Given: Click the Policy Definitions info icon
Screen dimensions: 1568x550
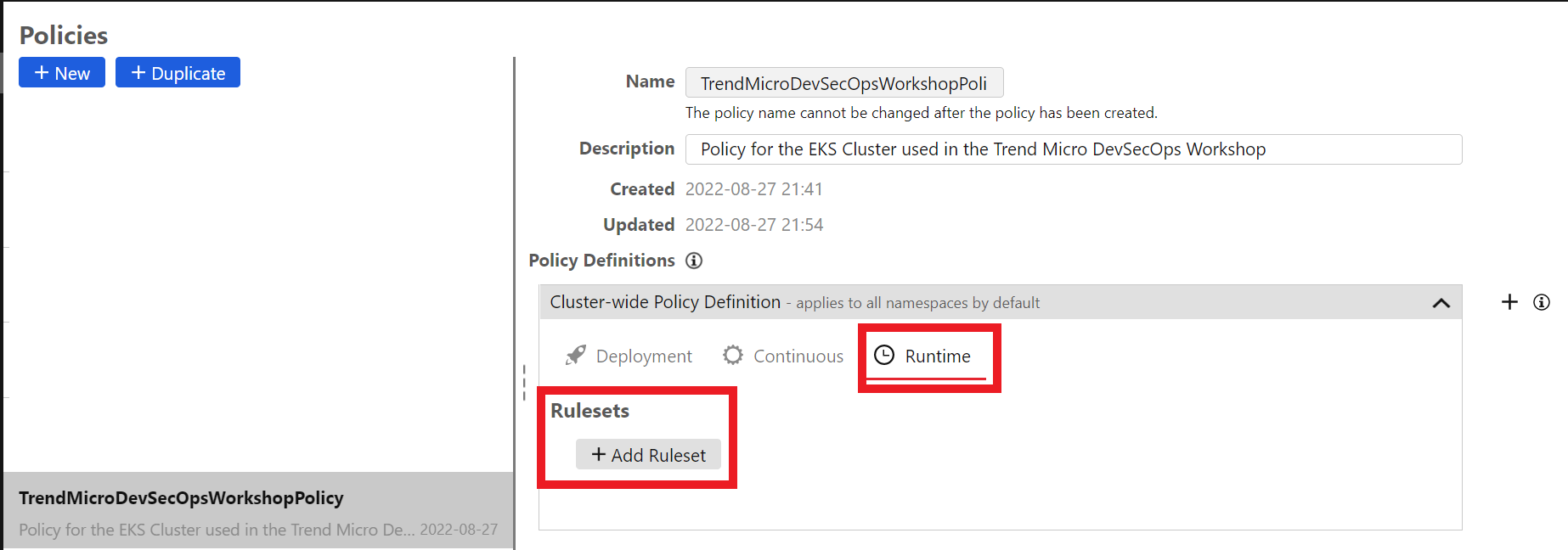Looking at the screenshot, I should 694,261.
